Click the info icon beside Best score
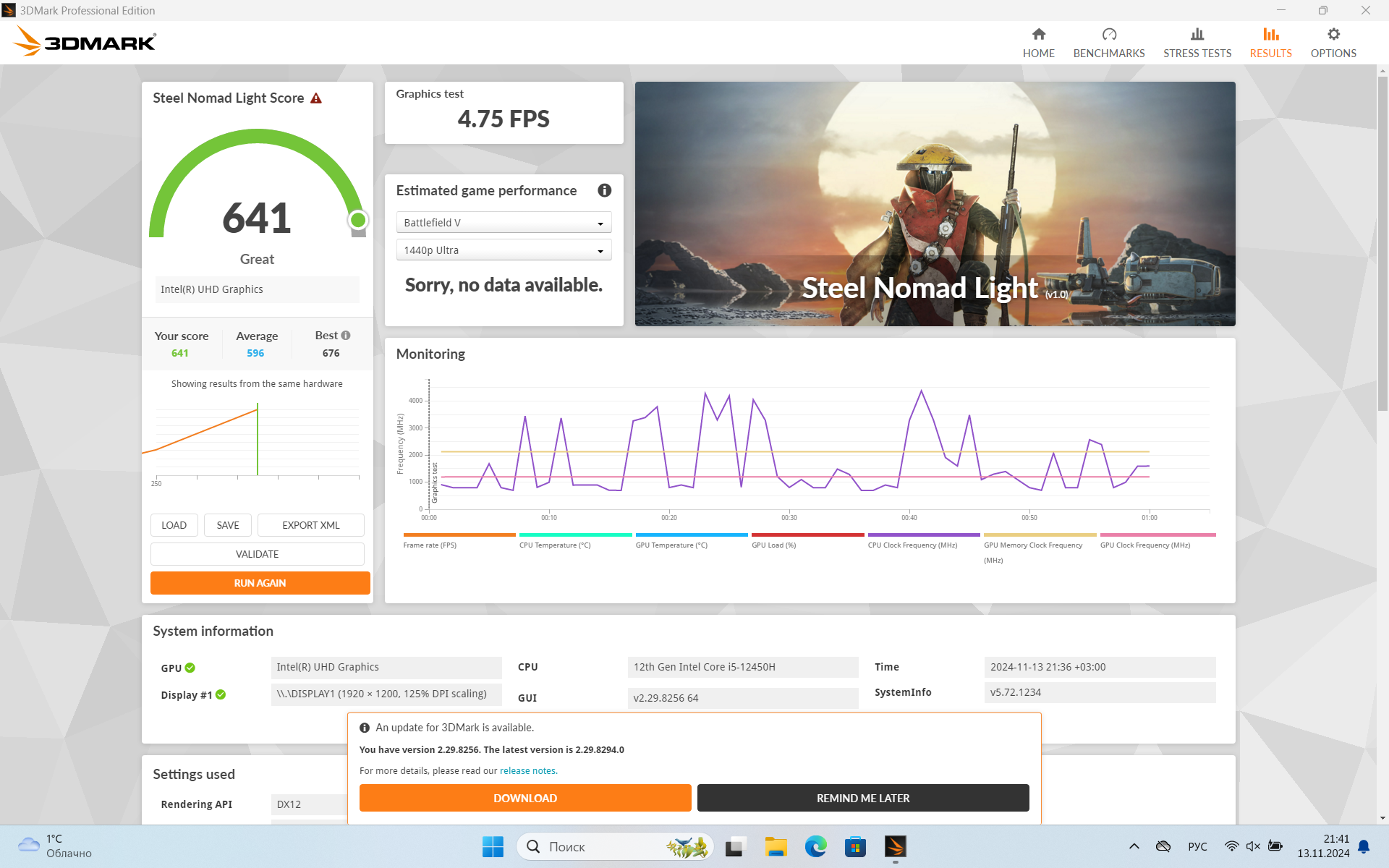This screenshot has height=868, width=1389. pyautogui.click(x=346, y=335)
